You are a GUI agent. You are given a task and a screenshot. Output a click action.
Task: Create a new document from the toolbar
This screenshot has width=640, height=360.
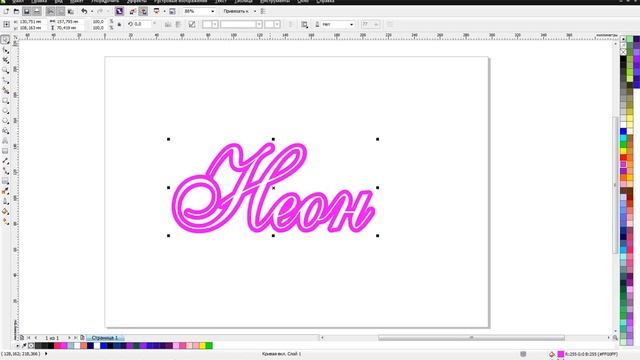[x=7, y=11]
